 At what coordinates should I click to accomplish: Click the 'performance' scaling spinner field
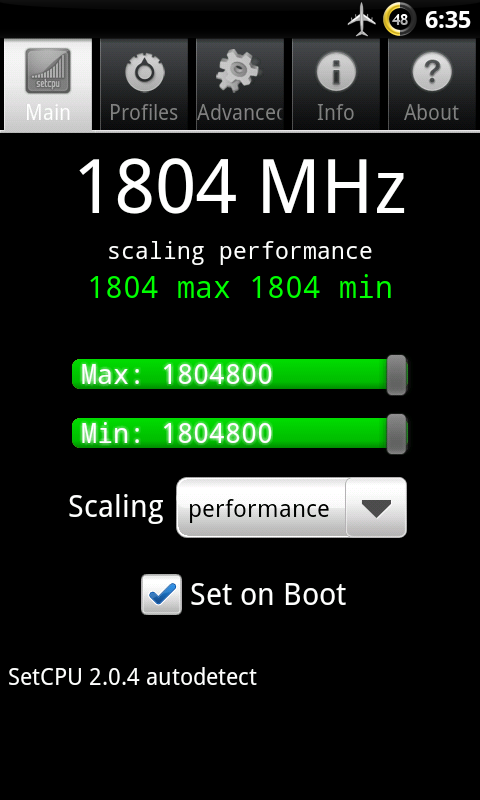click(x=291, y=508)
